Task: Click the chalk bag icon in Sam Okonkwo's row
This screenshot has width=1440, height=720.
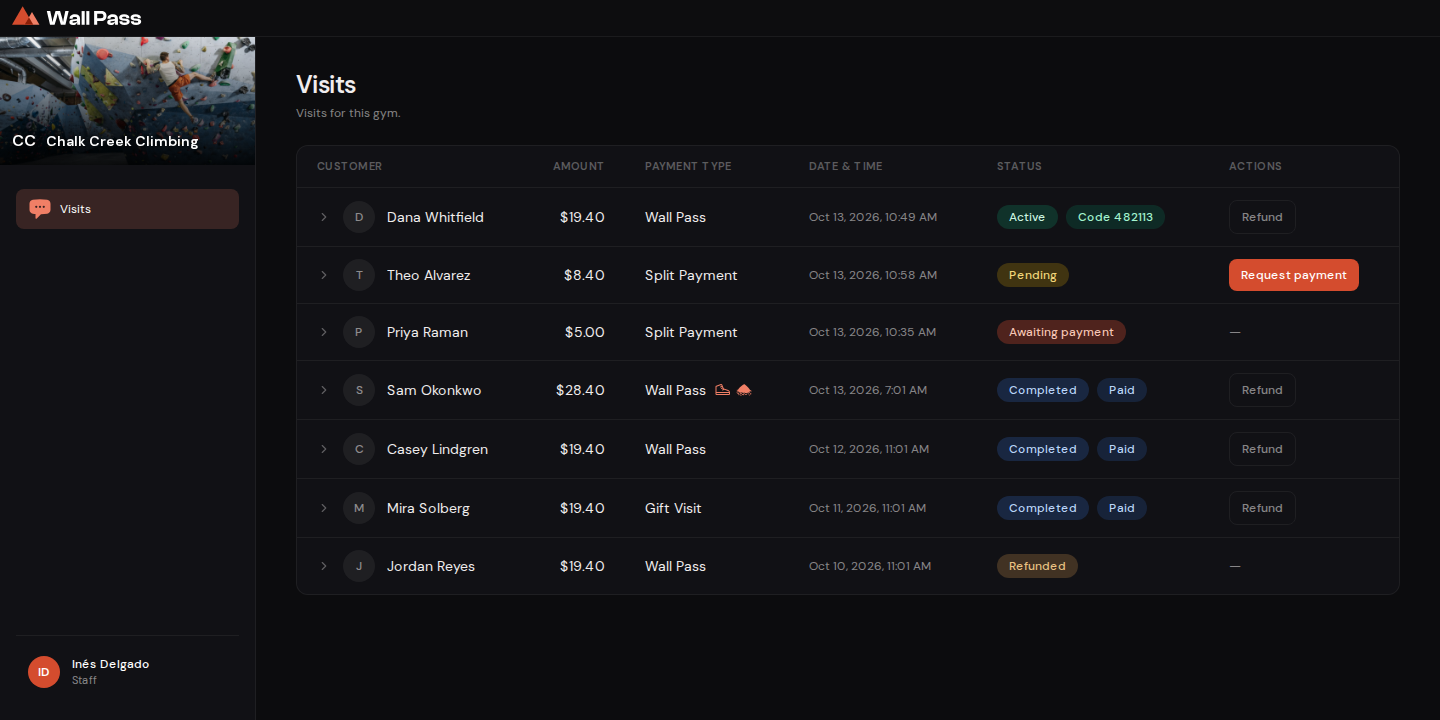Action: click(x=744, y=390)
